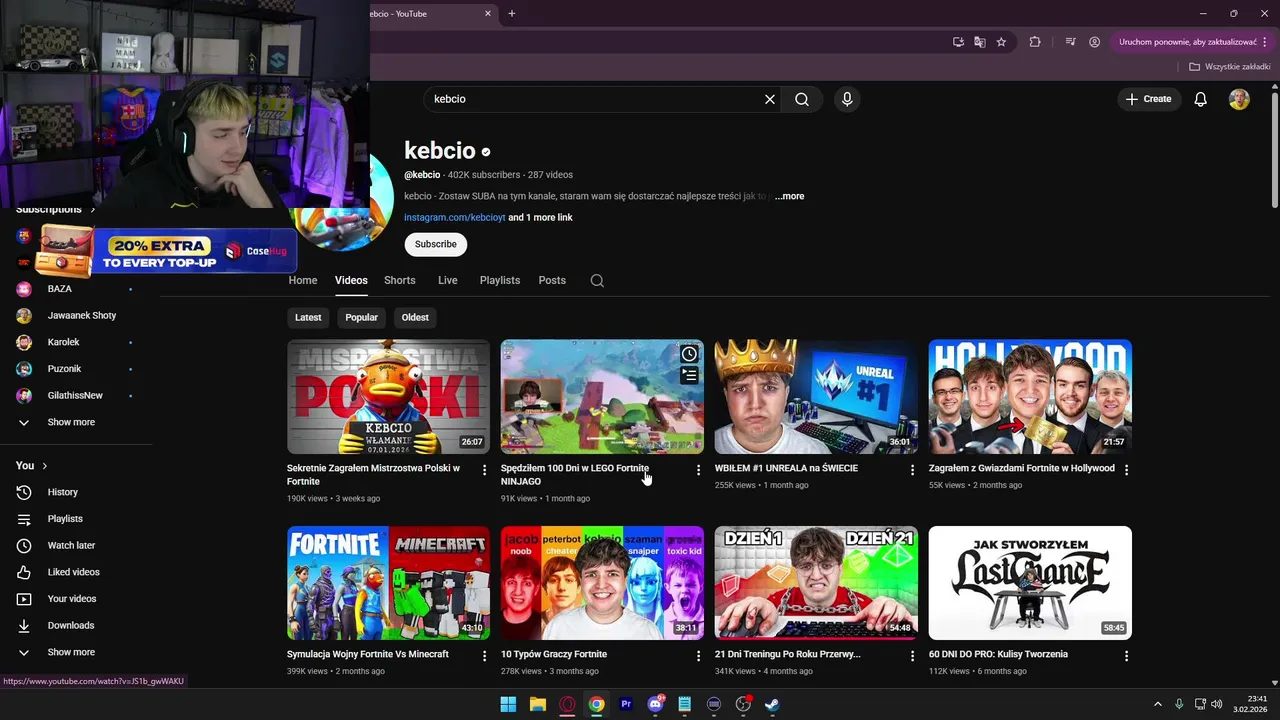
Task: Start voice search with microphone icon
Action: pyautogui.click(x=847, y=99)
